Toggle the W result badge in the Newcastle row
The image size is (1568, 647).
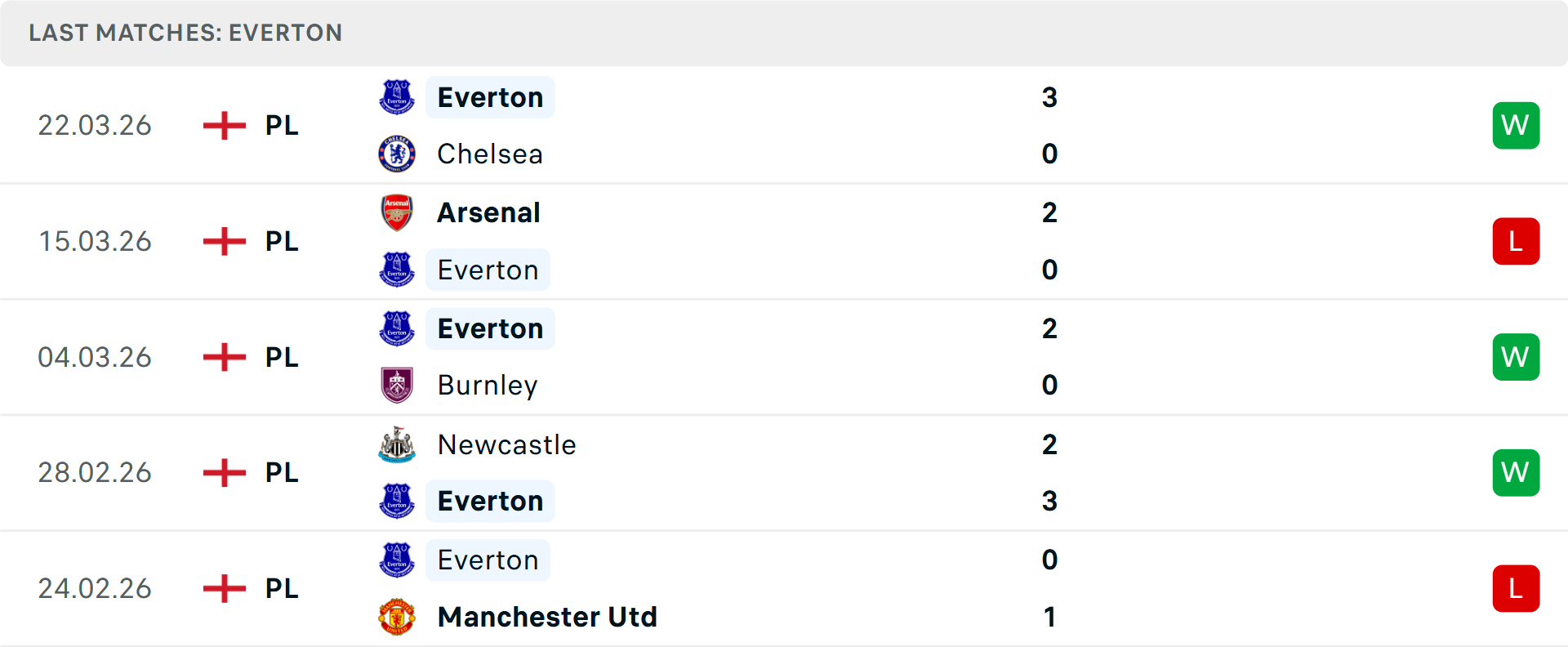(x=1517, y=472)
